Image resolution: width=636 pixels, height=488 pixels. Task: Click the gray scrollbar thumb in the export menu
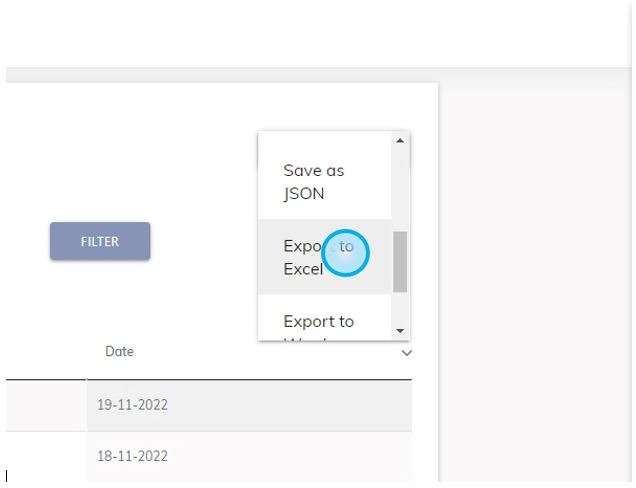[x=400, y=262]
